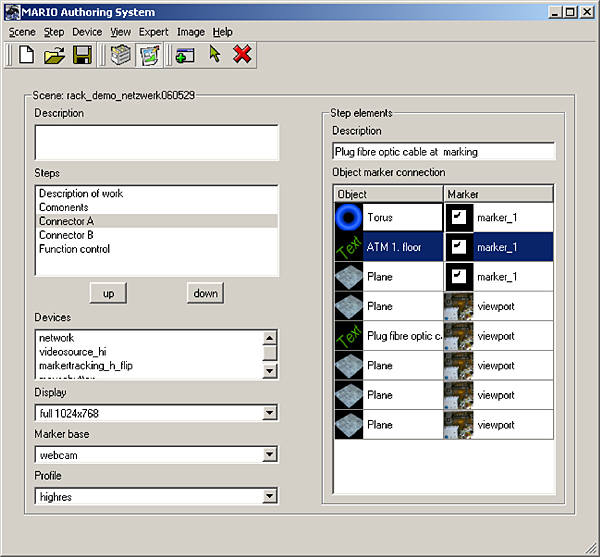Move the step up with the up button
The width and height of the screenshot is (600, 557).
click(108, 293)
